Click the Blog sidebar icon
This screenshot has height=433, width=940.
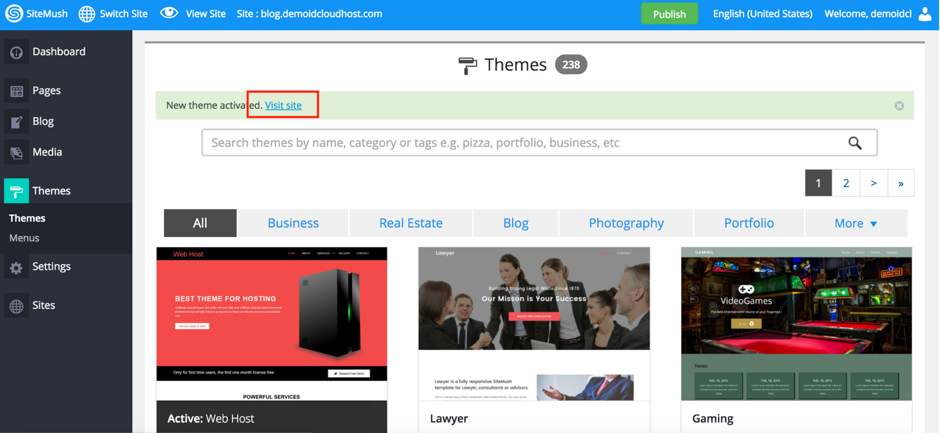click(16, 122)
